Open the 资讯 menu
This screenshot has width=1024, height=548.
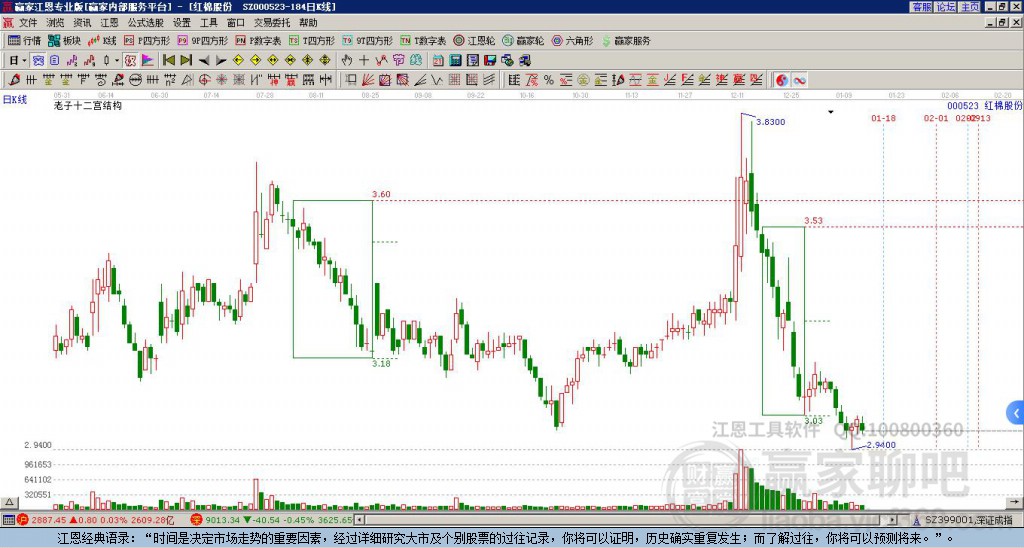click(82, 23)
